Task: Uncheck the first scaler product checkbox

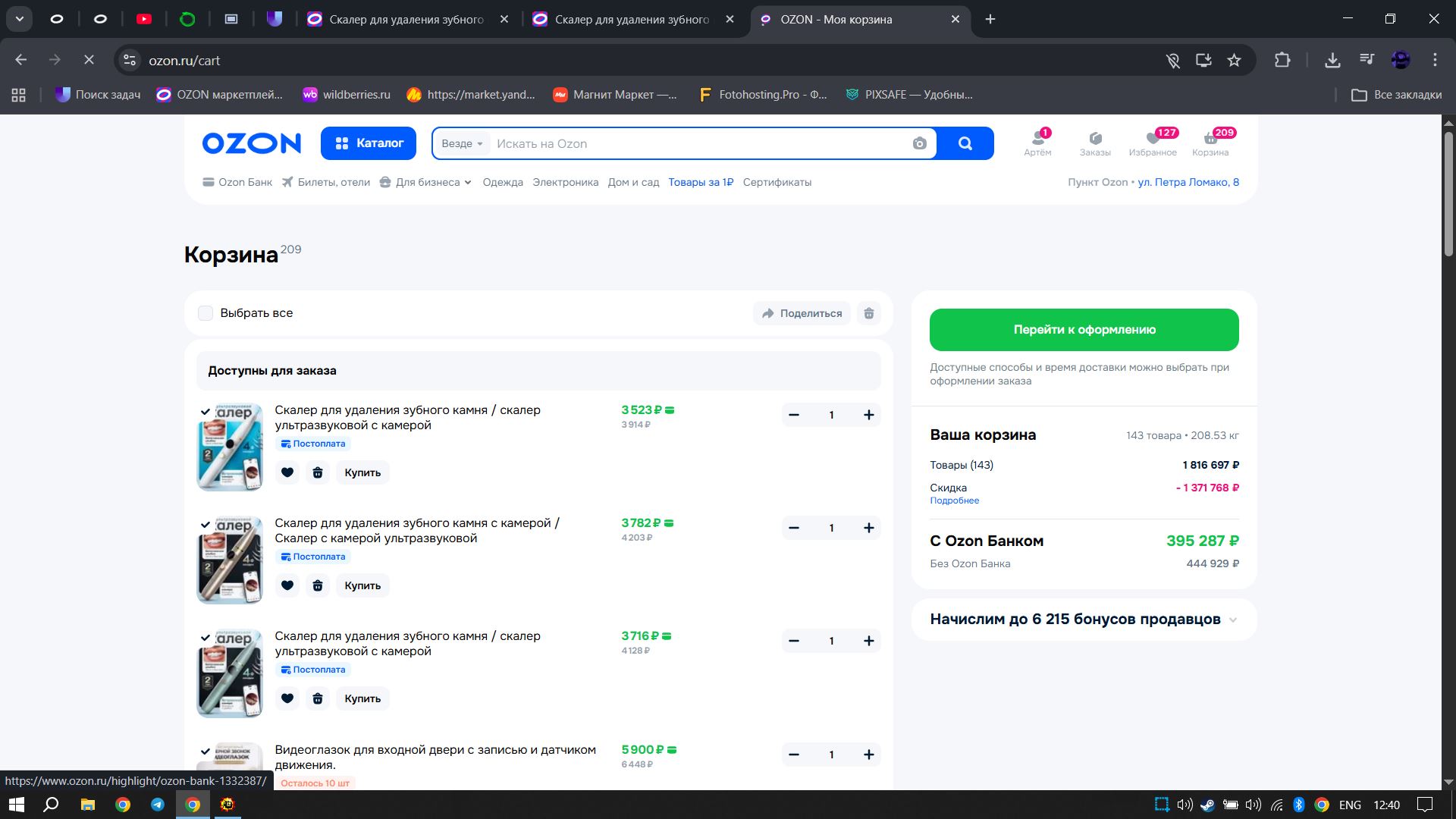Action: click(206, 412)
